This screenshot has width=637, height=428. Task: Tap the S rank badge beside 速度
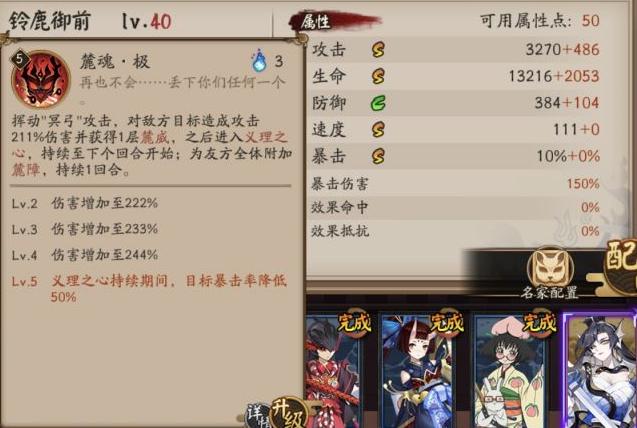[378, 130]
